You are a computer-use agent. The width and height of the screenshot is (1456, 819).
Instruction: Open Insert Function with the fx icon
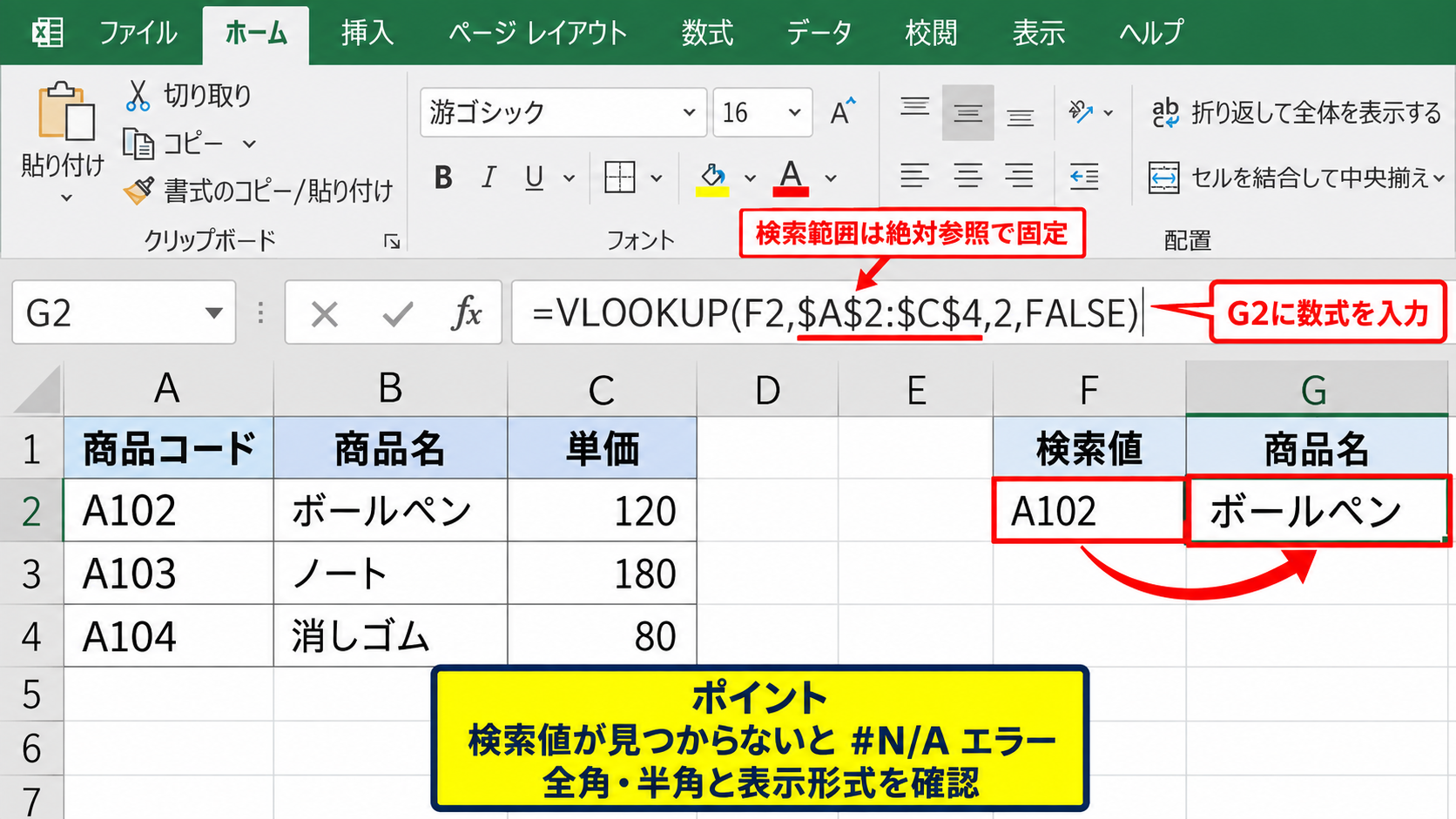467,312
